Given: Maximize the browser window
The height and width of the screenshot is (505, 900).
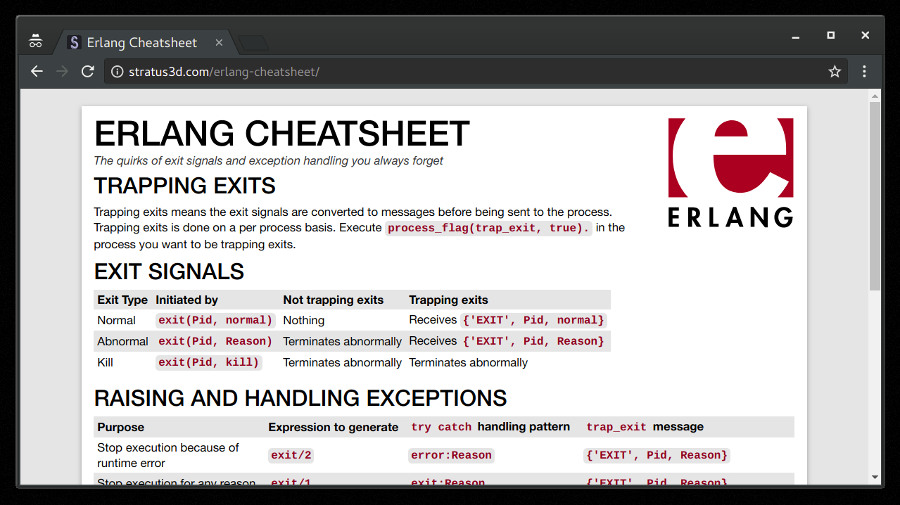Looking at the screenshot, I should 831,36.
